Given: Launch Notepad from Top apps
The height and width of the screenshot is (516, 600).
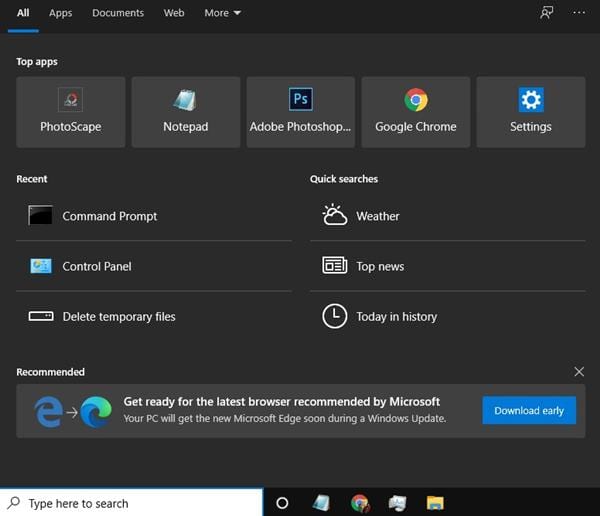Looking at the screenshot, I should click(x=186, y=112).
